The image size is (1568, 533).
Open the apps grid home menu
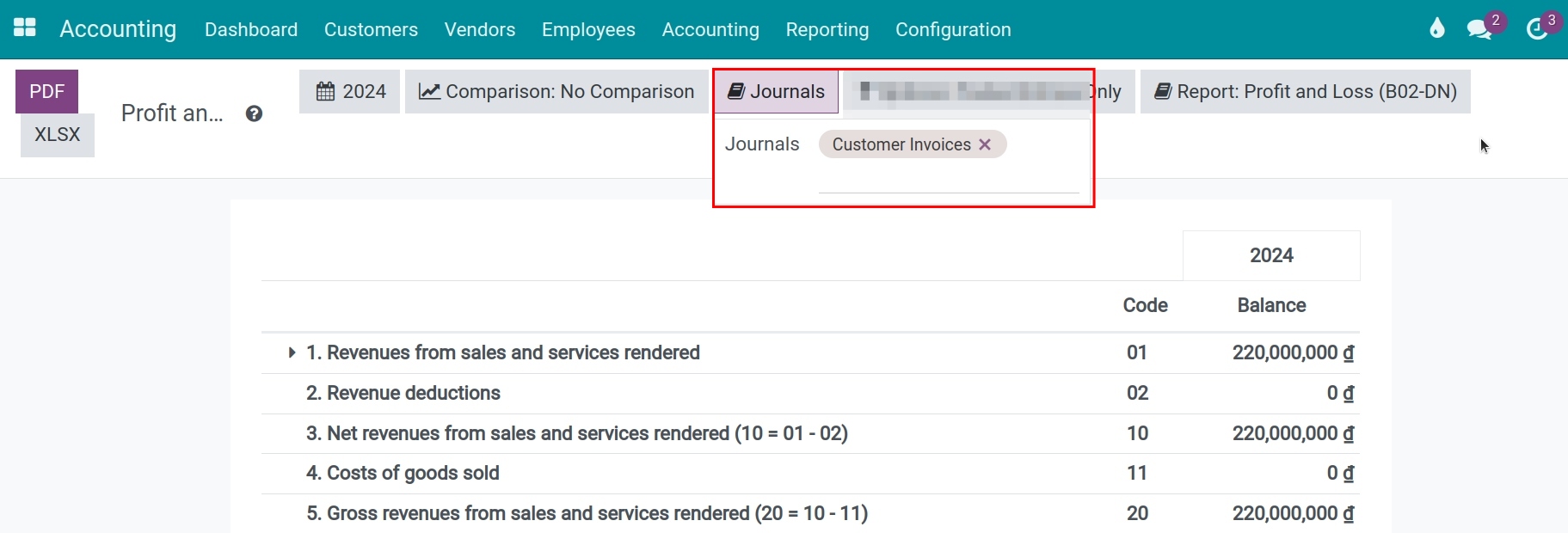[x=25, y=28]
